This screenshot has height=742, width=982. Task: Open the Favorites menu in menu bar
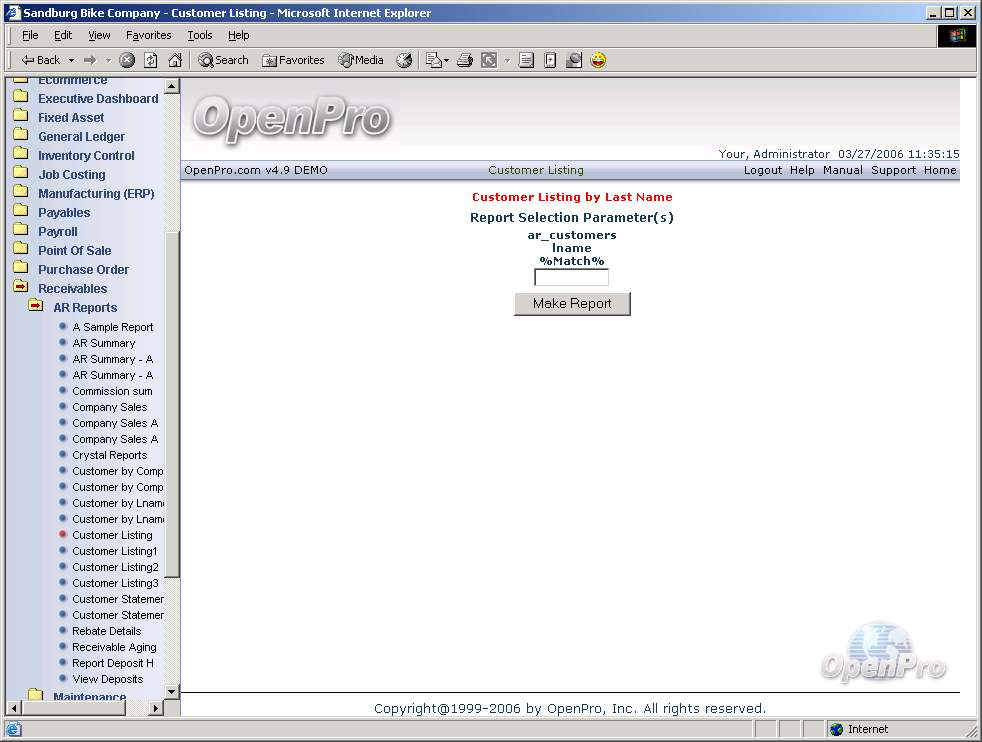coord(149,35)
